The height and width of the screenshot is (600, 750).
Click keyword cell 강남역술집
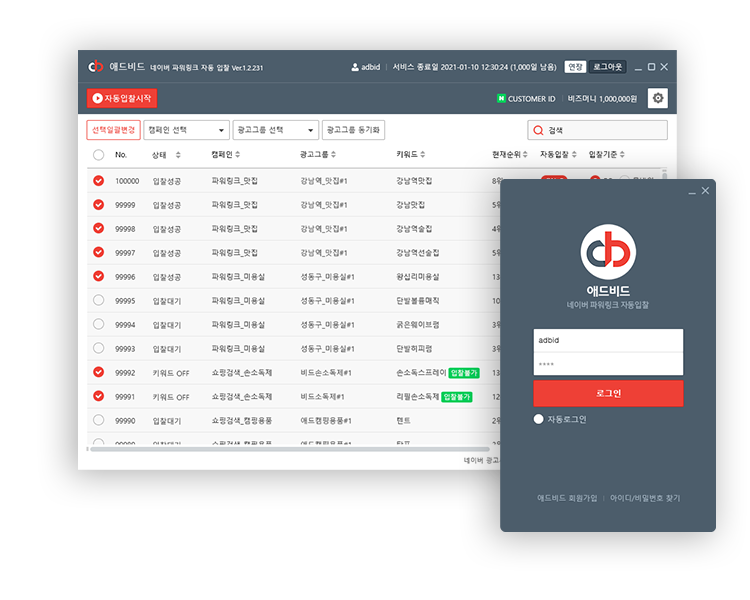click(x=414, y=229)
